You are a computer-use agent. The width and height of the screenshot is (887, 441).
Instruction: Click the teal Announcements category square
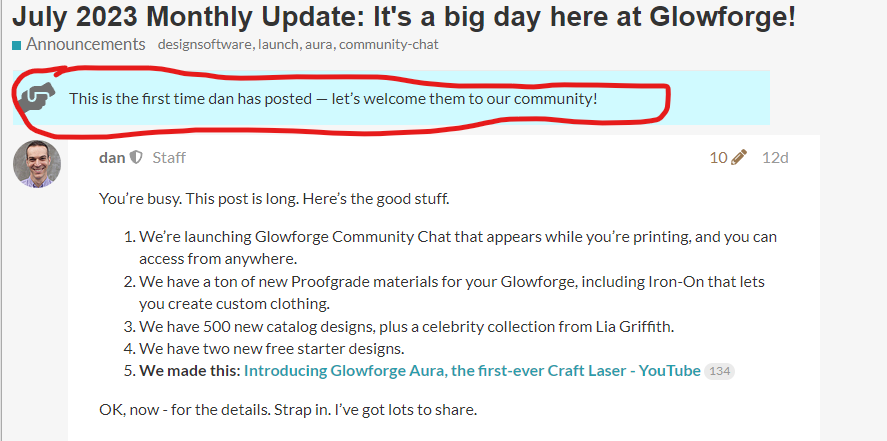[x=16, y=45]
